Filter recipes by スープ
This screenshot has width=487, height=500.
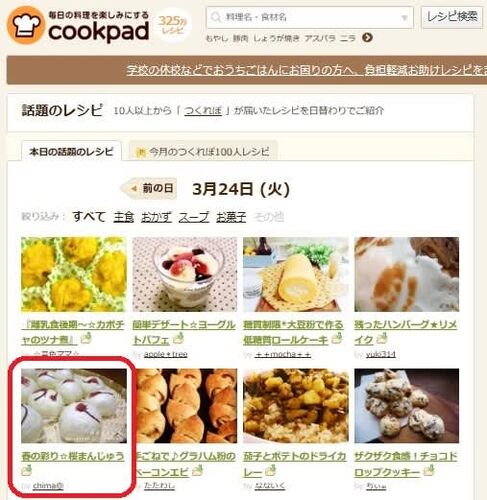(194, 217)
